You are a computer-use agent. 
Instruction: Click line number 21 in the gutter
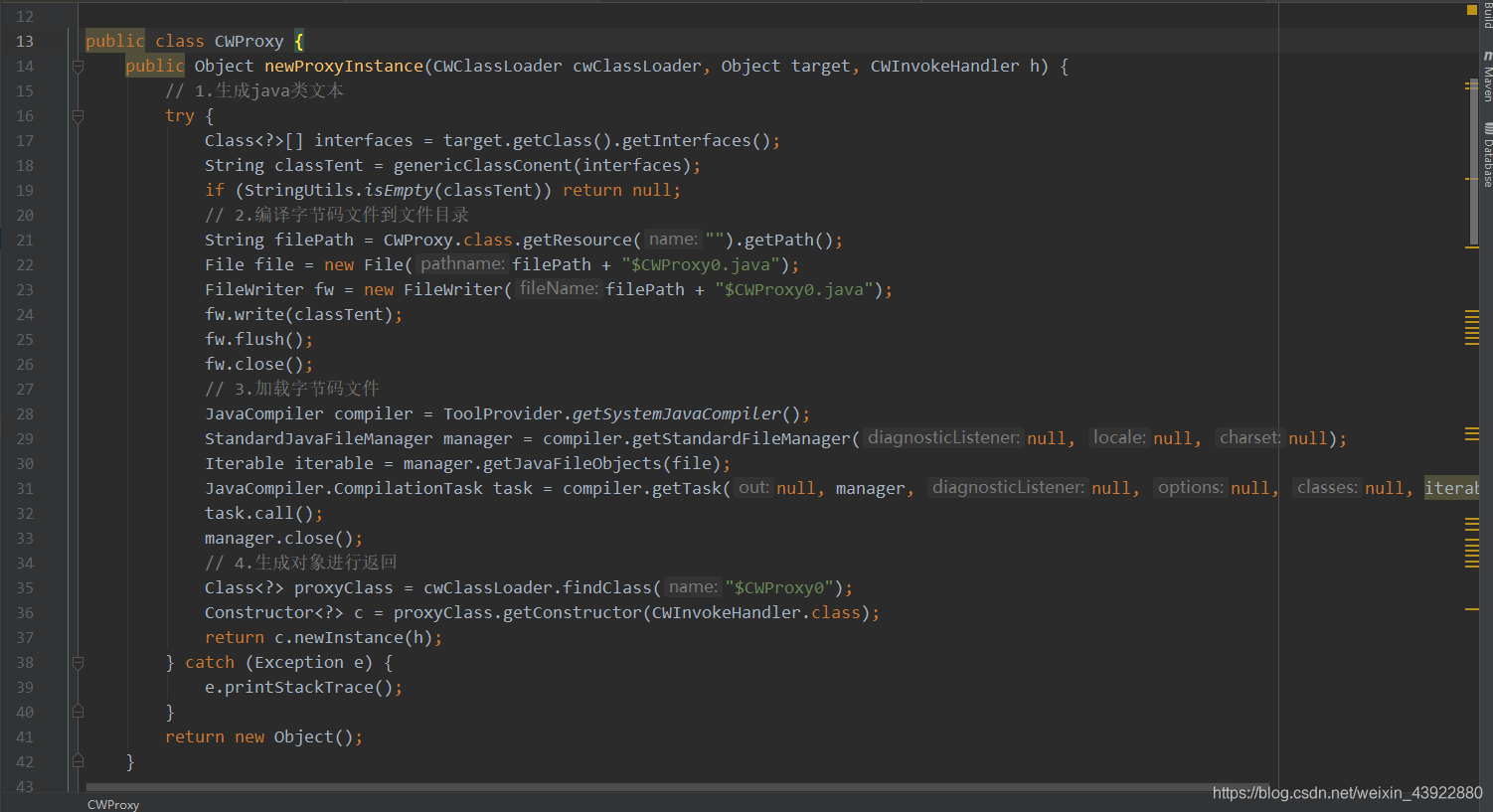[x=25, y=241]
